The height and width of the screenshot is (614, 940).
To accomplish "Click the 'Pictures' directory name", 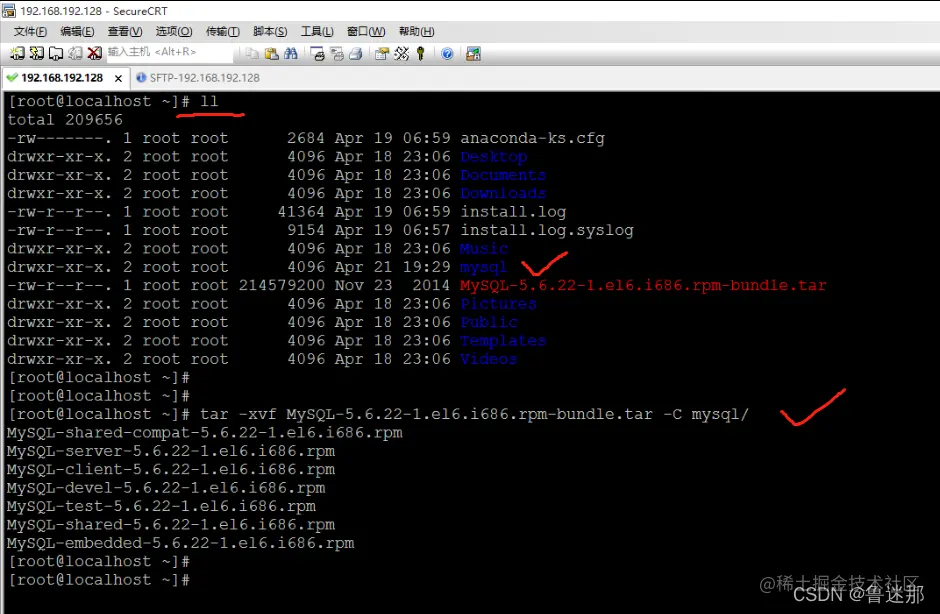I will pyautogui.click(x=498, y=304).
